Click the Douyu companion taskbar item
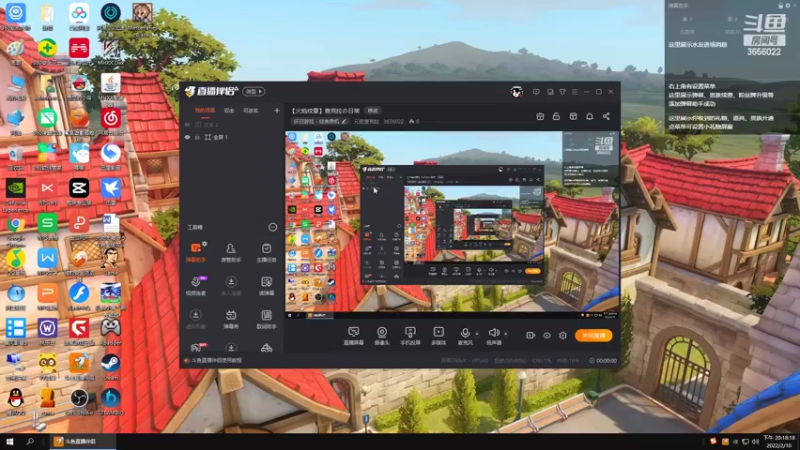The image size is (800, 450). pyautogui.click(x=83, y=441)
